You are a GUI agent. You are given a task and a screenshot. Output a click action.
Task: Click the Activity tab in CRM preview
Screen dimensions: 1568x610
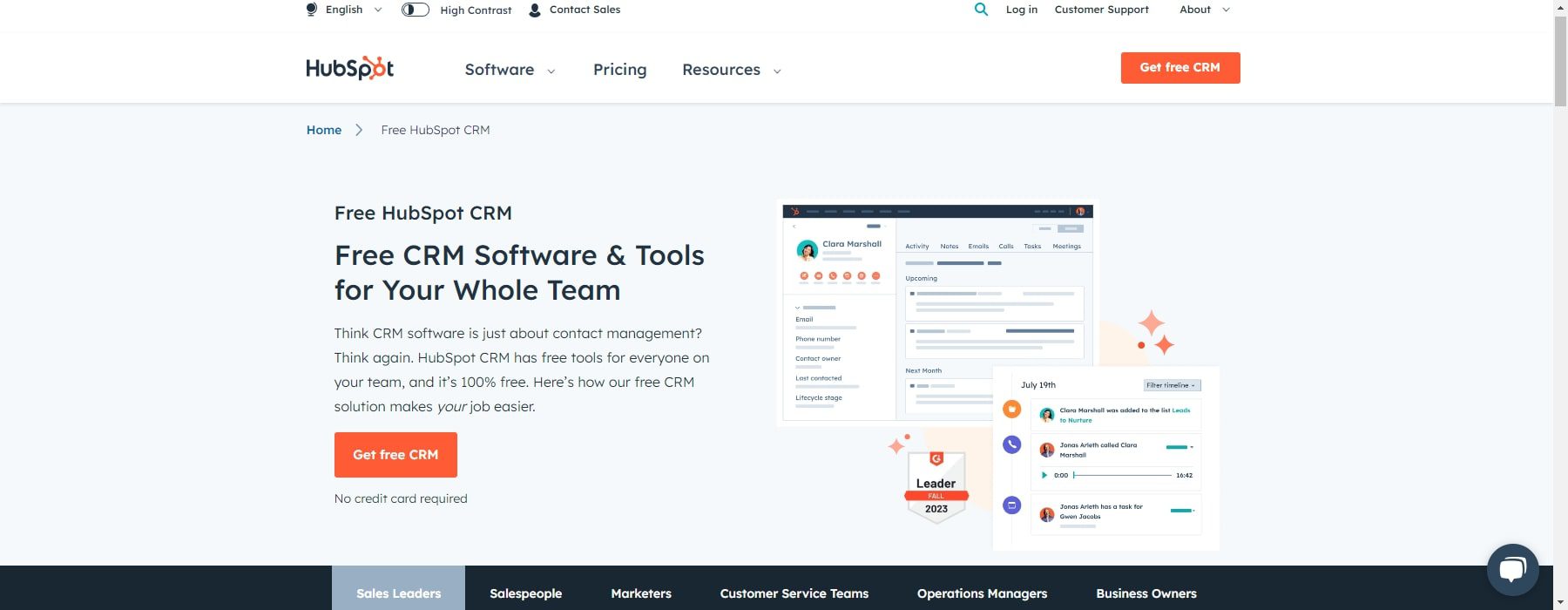[x=917, y=247]
